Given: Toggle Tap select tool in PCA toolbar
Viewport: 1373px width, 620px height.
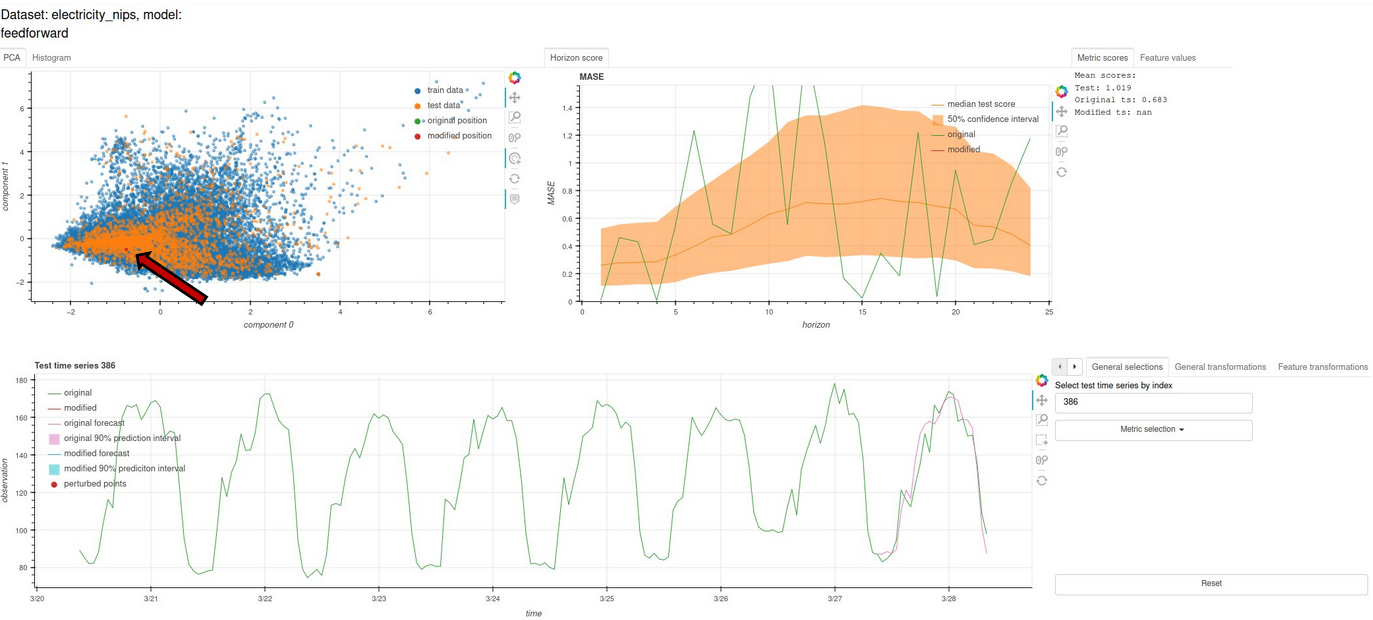Looking at the screenshot, I should pos(514,158).
